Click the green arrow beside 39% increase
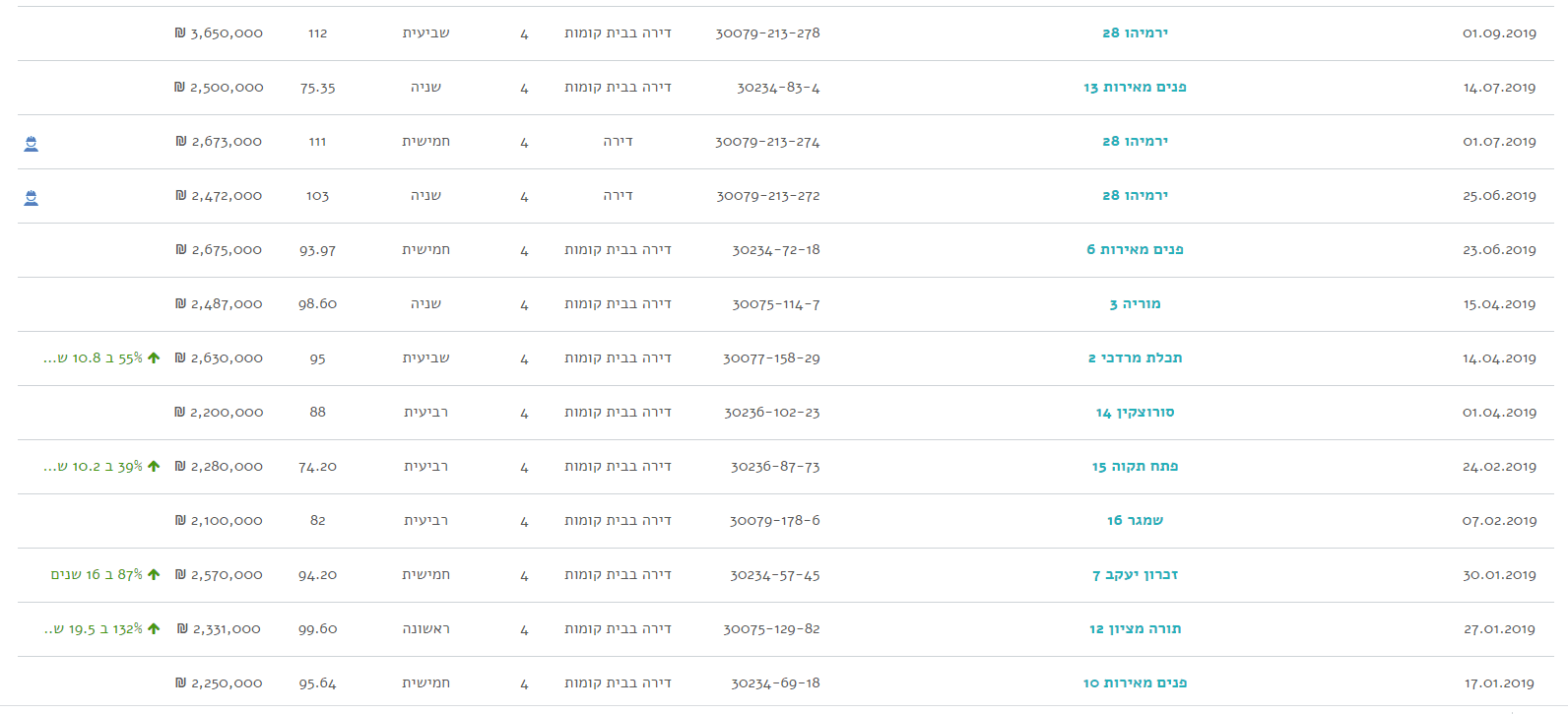Image resolution: width=1568 pixels, height=714 pixels. (x=154, y=467)
